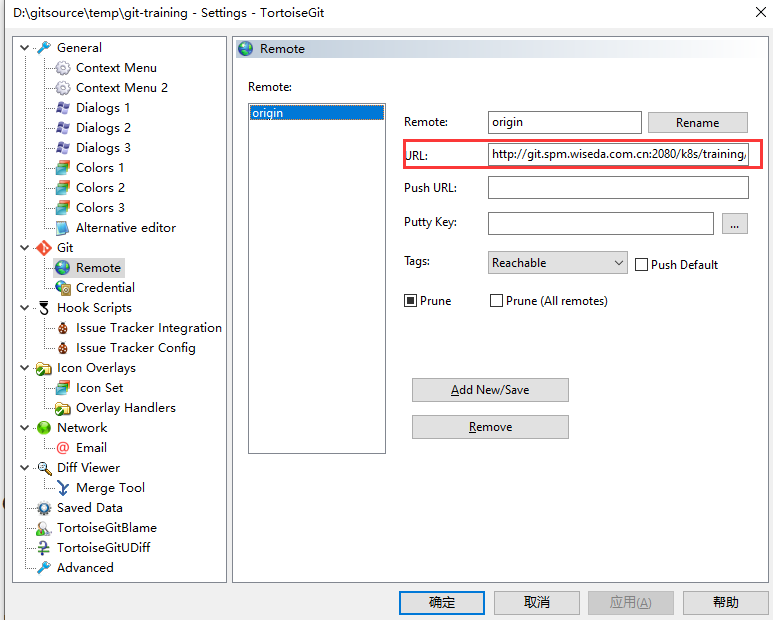Click the Credential globe-lock icon

63,288
